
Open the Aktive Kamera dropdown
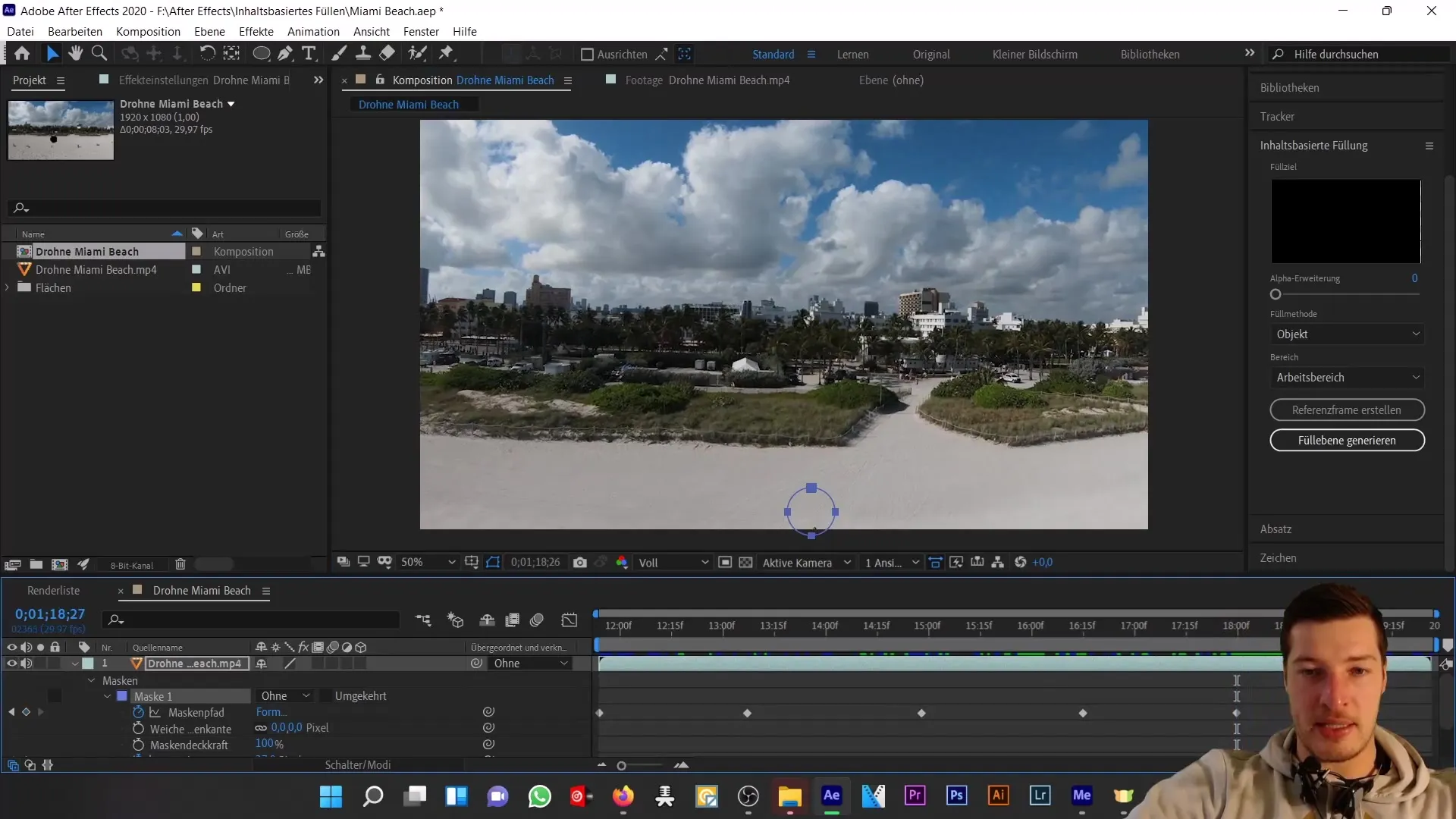point(807,563)
